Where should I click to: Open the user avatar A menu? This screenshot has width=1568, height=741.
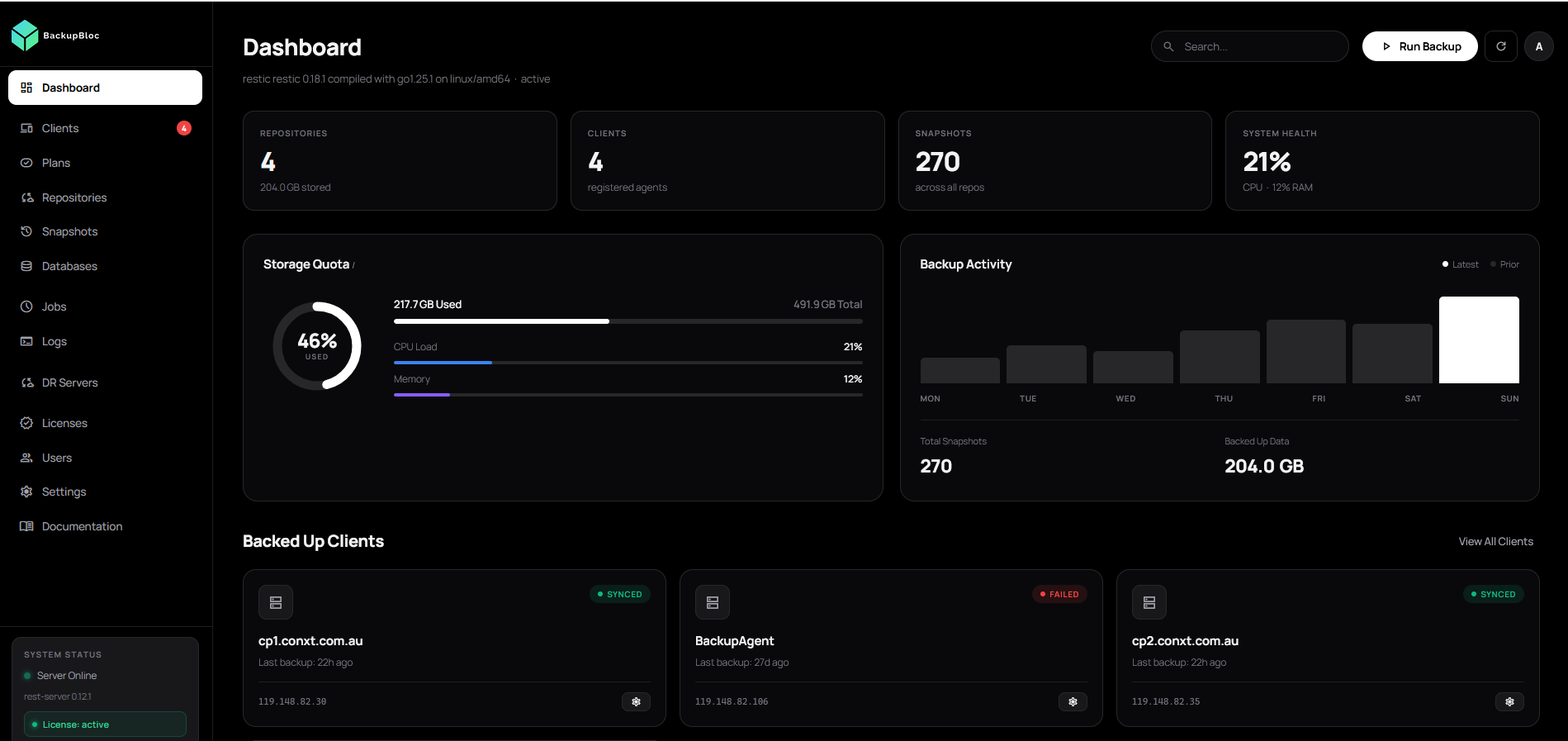coord(1539,46)
